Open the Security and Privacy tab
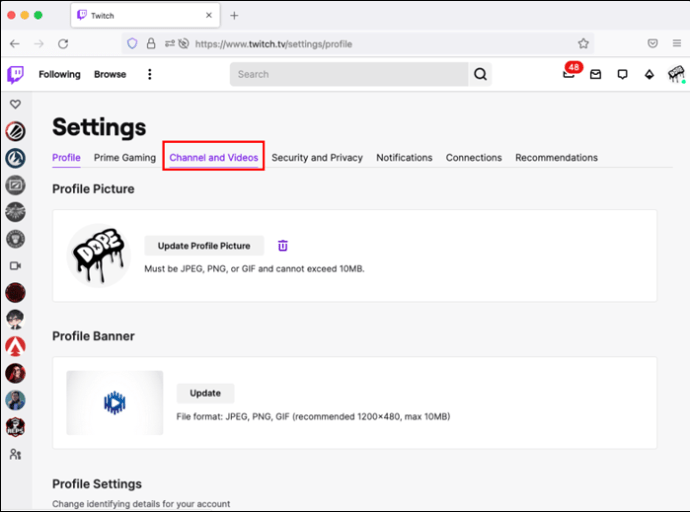This screenshot has width=690, height=512. click(317, 157)
